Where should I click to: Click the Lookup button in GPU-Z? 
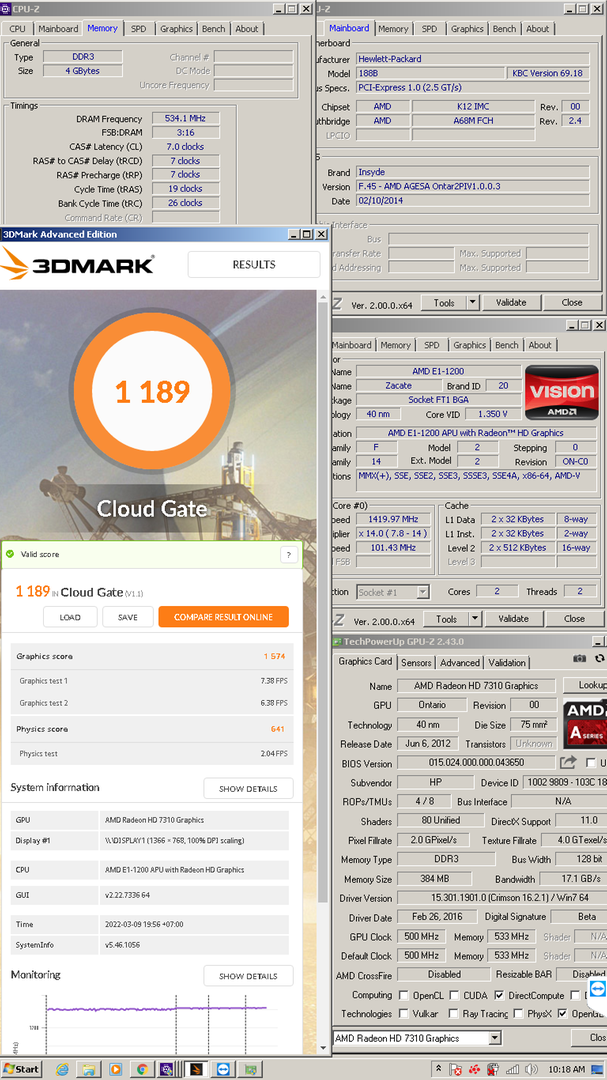pos(585,685)
